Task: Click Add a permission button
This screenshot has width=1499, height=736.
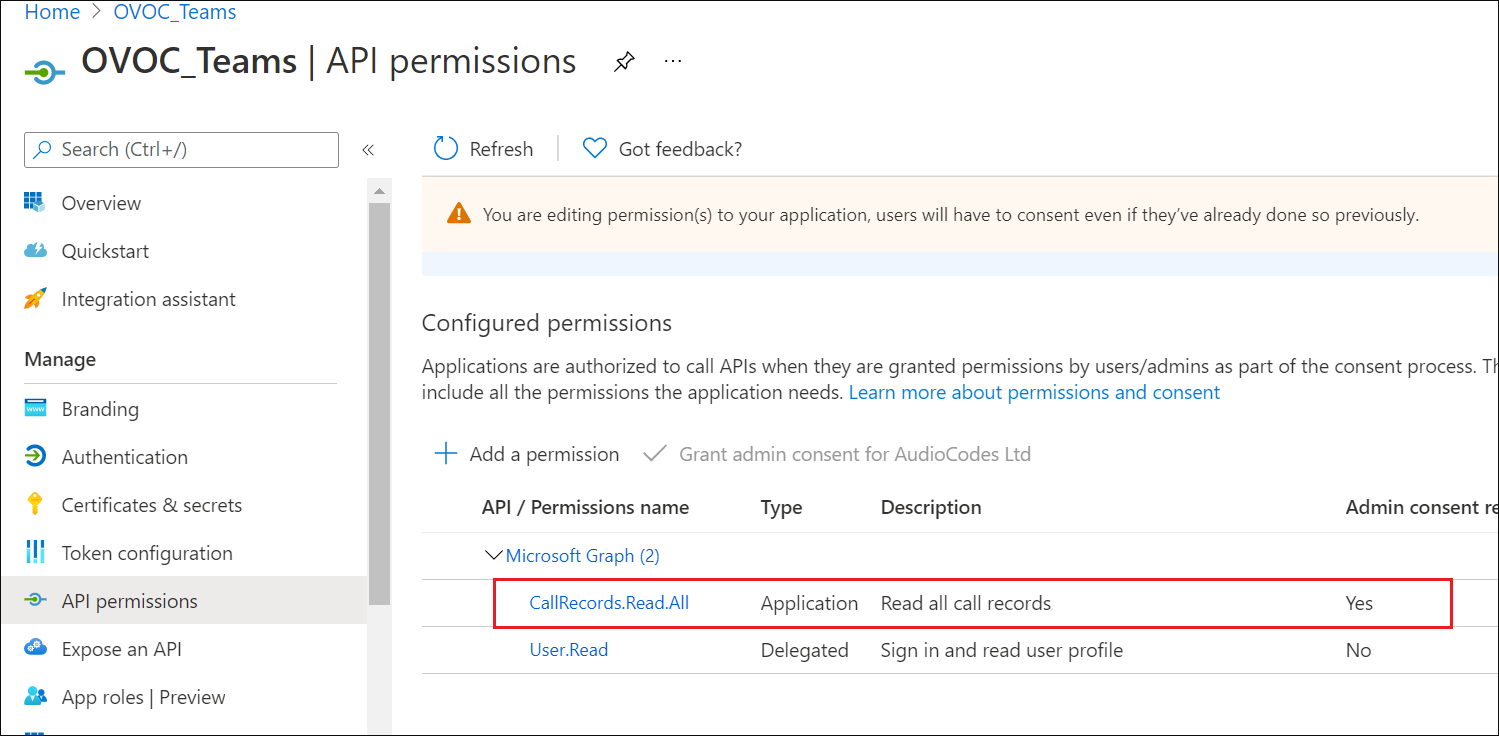Action: (x=527, y=454)
